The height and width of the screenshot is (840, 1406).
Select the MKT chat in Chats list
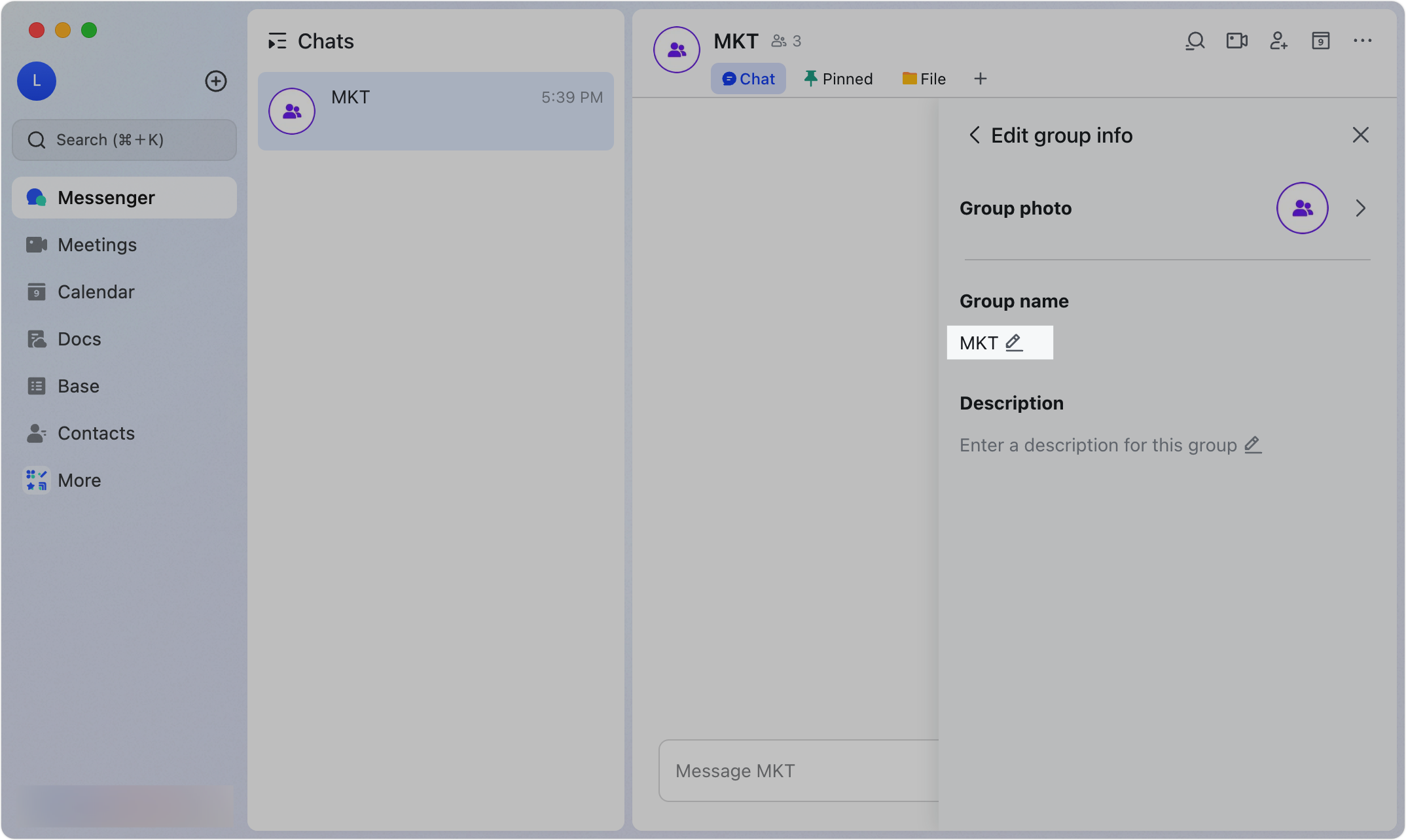pos(435,111)
